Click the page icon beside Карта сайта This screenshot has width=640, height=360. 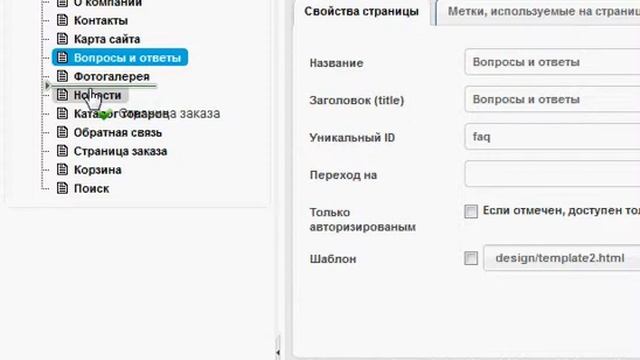coord(62,39)
